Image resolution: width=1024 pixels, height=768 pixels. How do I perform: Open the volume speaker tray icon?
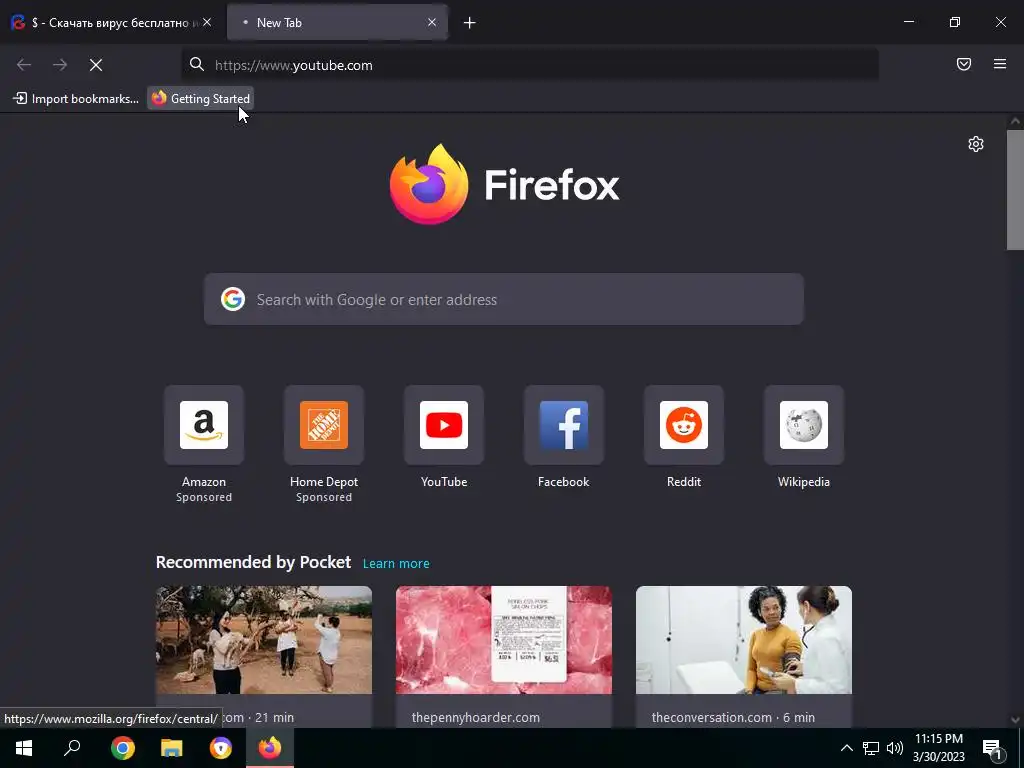(x=895, y=748)
